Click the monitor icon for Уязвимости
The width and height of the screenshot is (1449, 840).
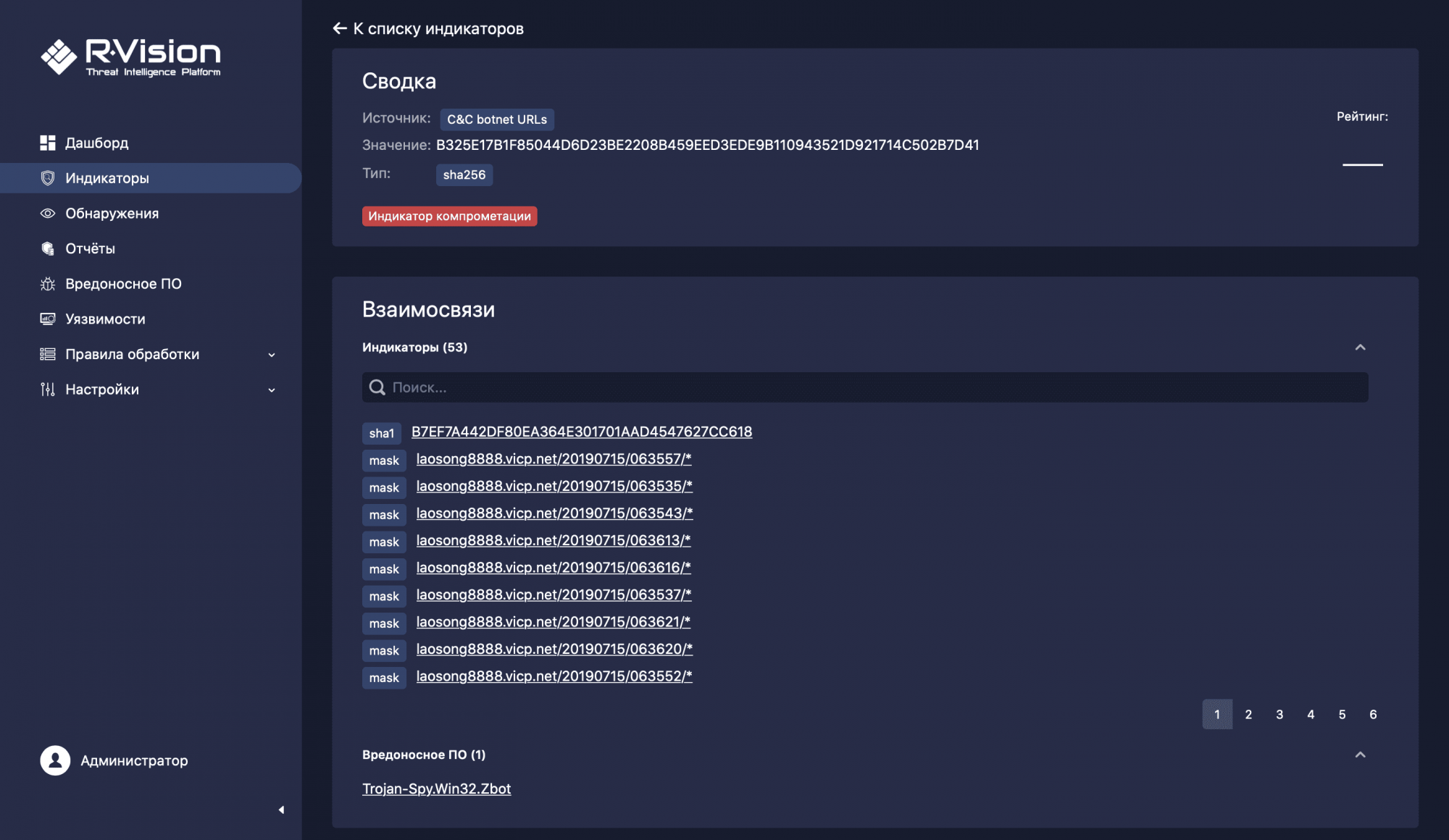pyautogui.click(x=48, y=319)
